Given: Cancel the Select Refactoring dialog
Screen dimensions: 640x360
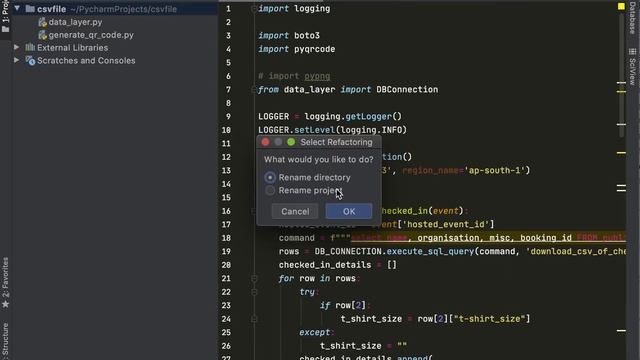Looking at the screenshot, I should click(295, 211).
